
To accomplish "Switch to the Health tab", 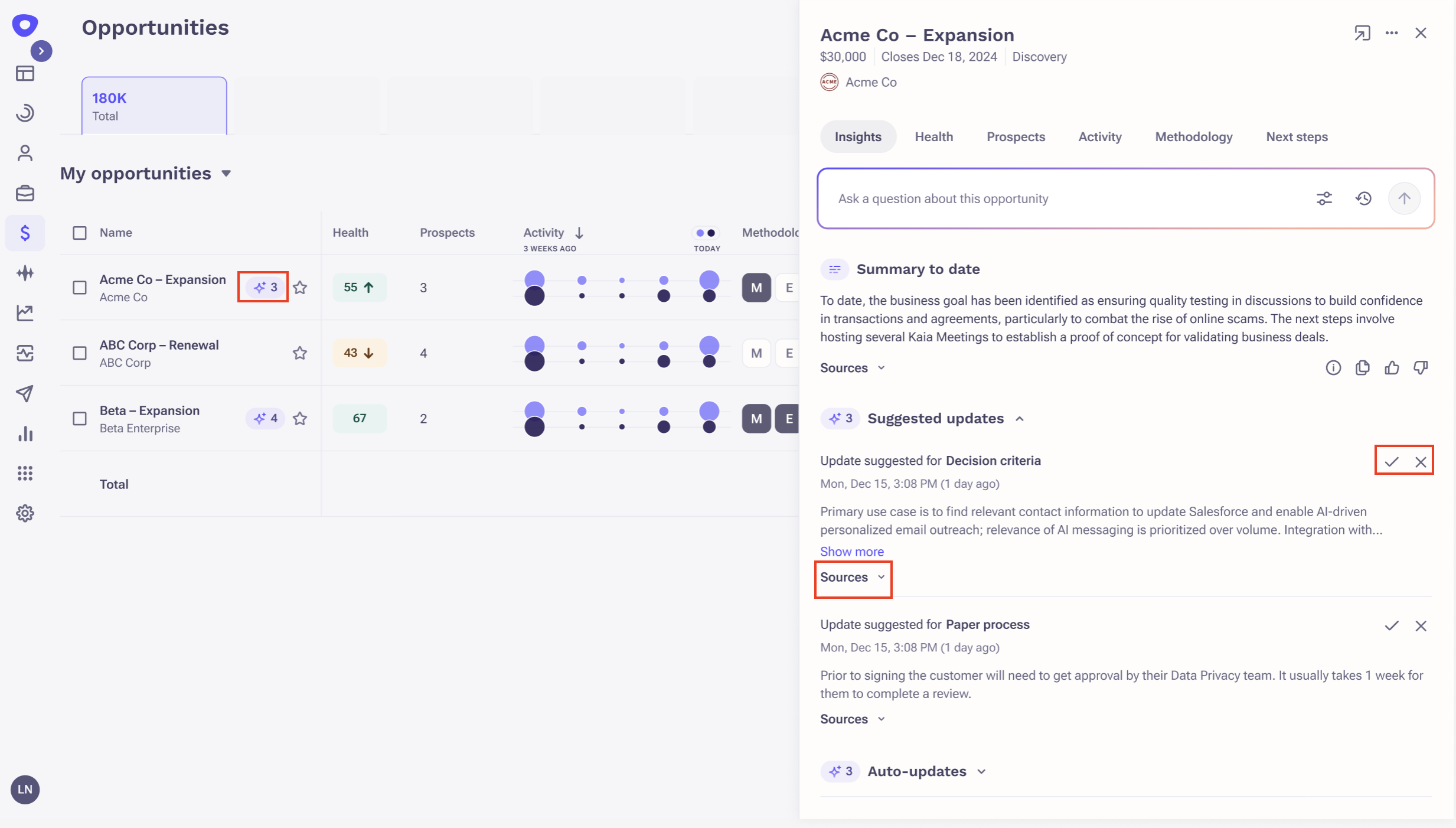I will [933, 137].
